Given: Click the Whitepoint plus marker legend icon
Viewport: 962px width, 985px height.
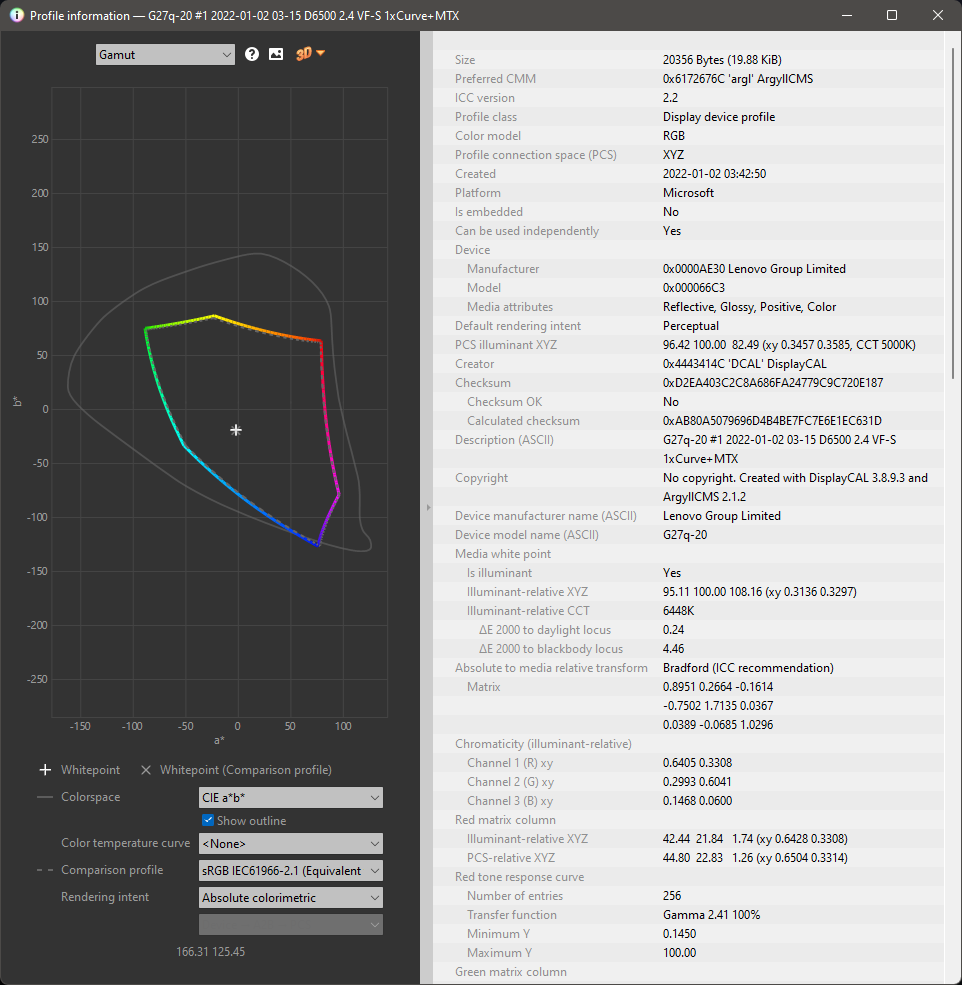Looking at the screenshot, I should tap(45, 769).
